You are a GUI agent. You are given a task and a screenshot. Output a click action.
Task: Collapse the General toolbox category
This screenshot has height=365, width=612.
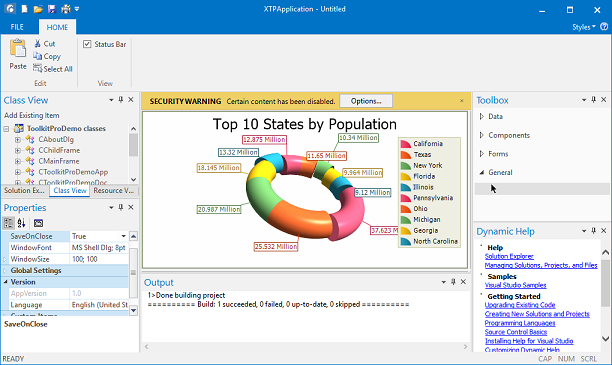coord(482,172)
